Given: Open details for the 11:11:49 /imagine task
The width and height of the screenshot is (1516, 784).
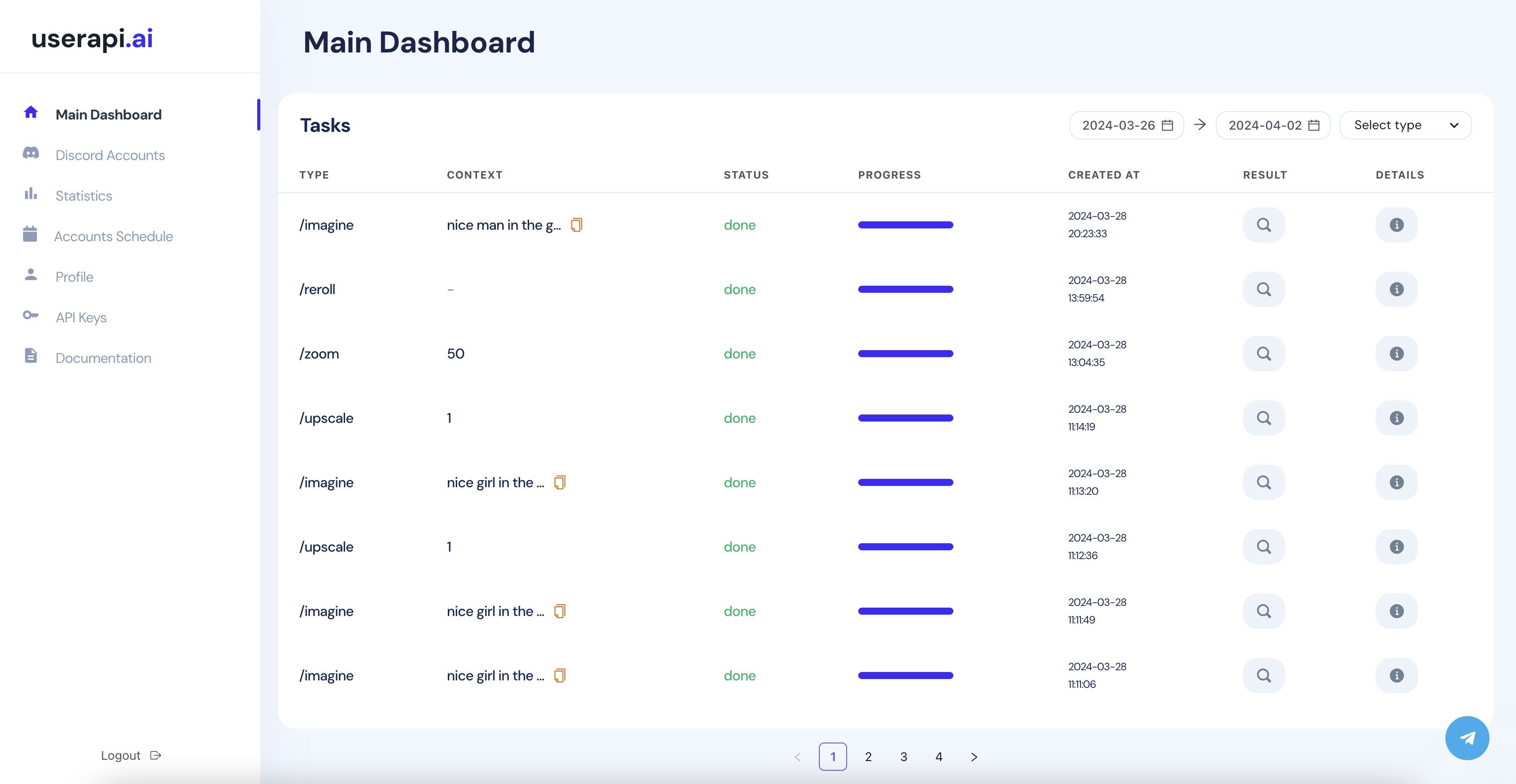Looking at the screenshot, I should click(x=1396, y=611).
